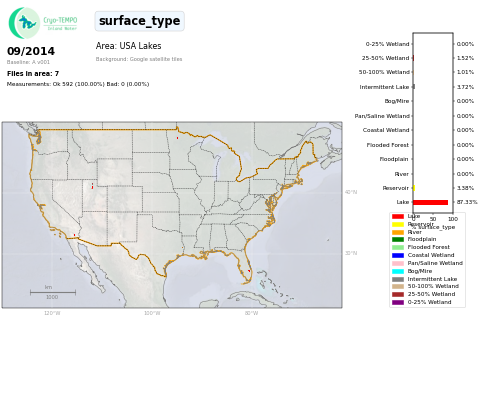Click the surface_type title badge
The width and height of the screenshot is (492, 410).
(x=139, y=21)
